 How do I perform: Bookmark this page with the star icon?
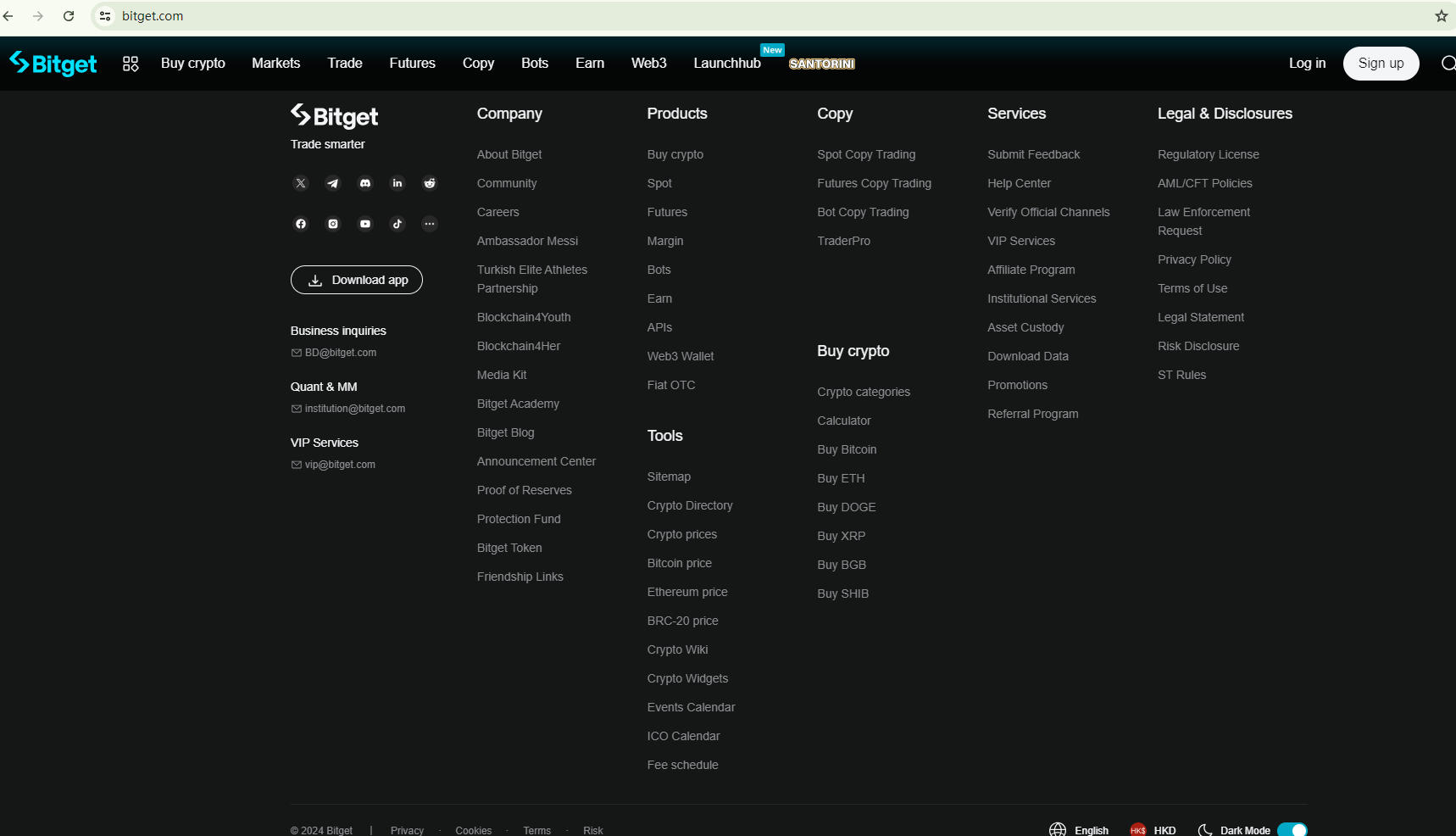1441,16
